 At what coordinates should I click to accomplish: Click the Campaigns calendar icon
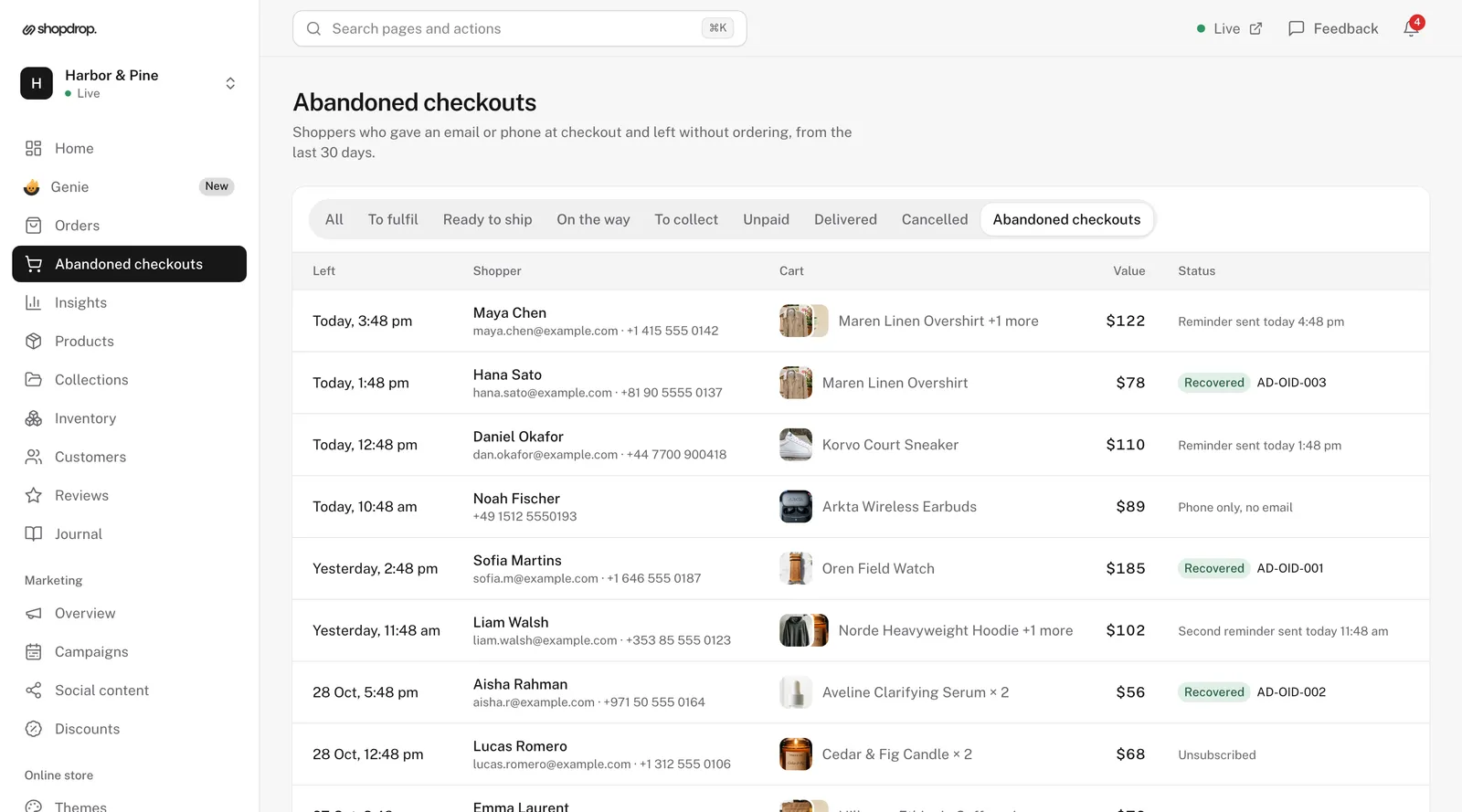coord(34,652)
